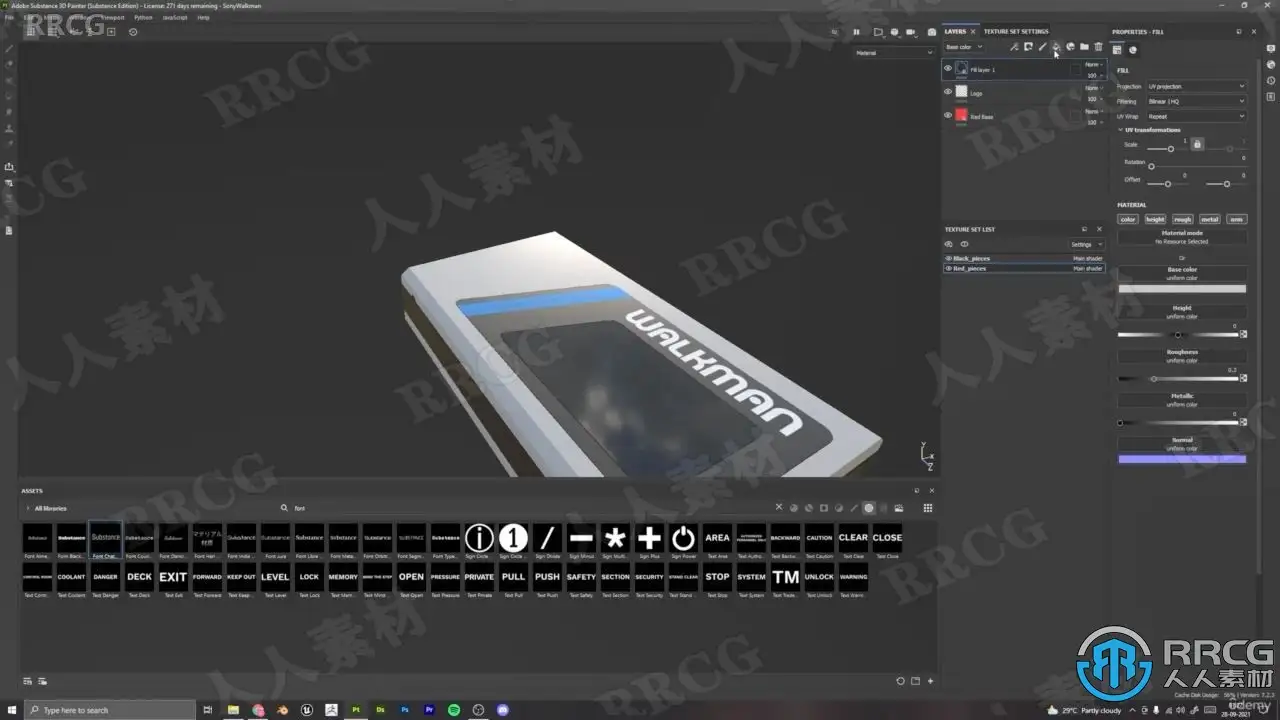1280x720 pixels.
Task: Toggle the rough material channel
Action: (x=1183, y=219)
